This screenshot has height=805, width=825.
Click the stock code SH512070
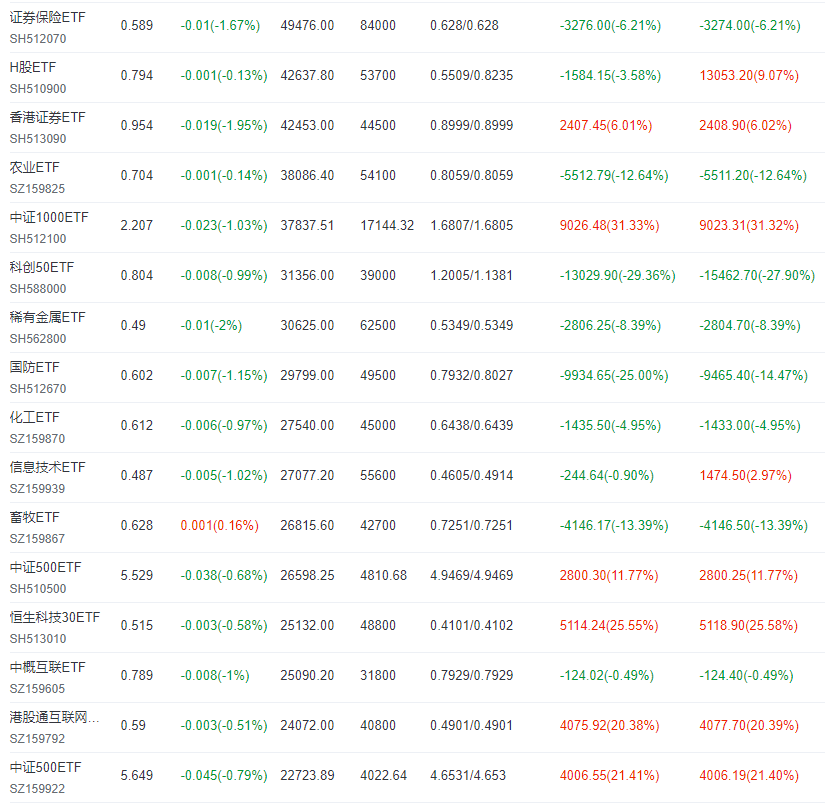click(x=38, y=39)
